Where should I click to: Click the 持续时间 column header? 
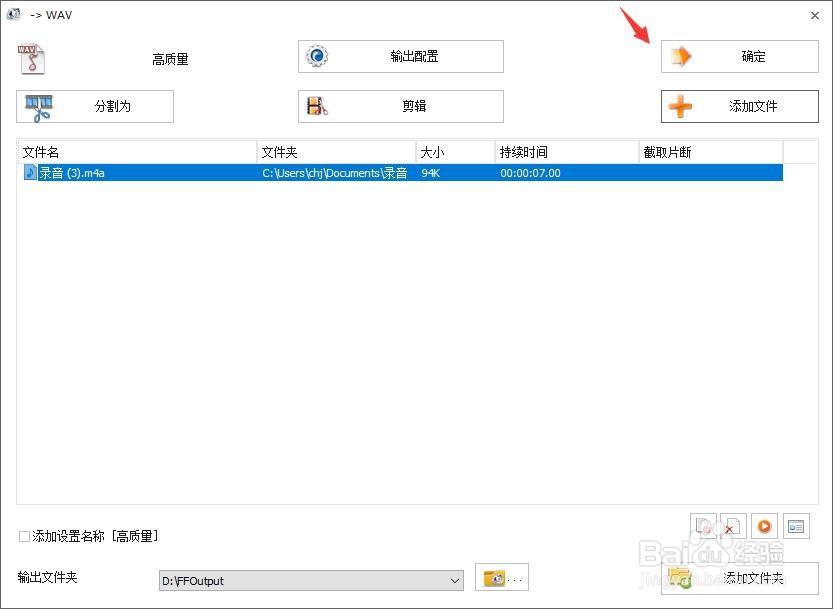525,152
